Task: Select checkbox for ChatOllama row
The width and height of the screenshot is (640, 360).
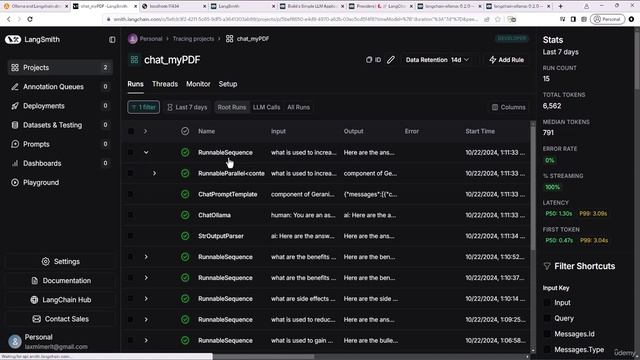Action: (x=131, y=215)
